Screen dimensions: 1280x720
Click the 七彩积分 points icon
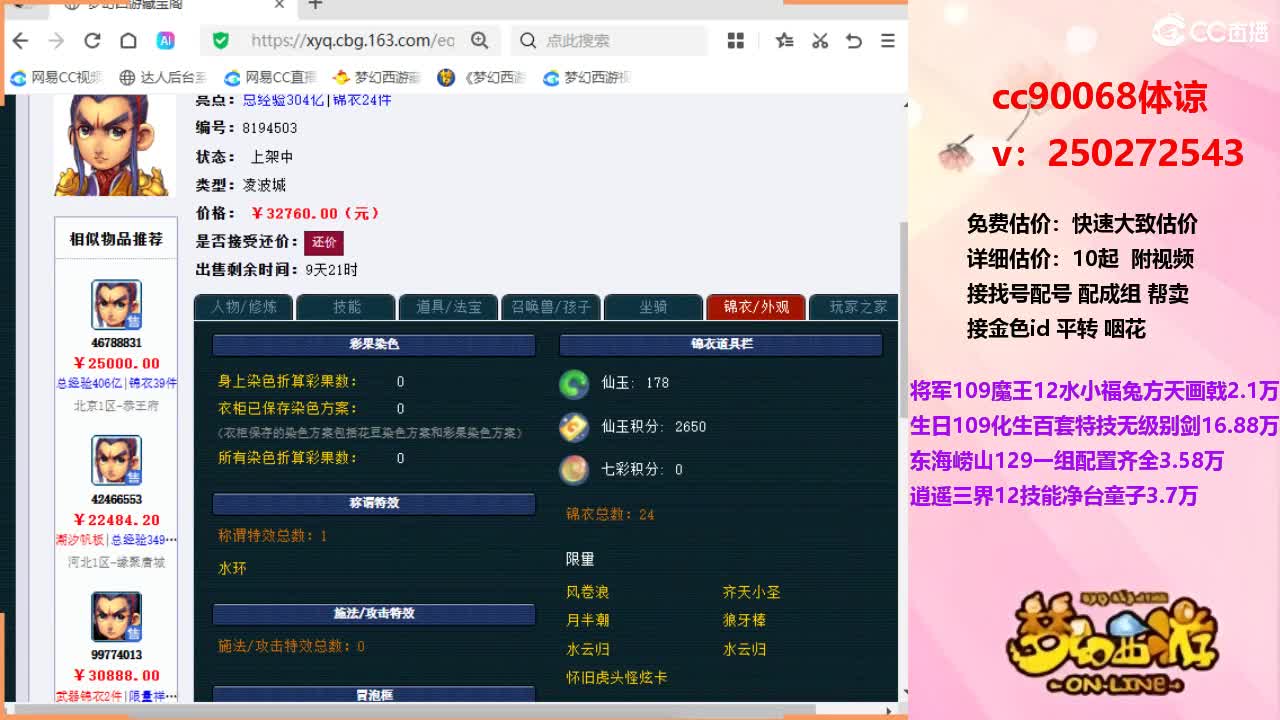coord(574,469)
